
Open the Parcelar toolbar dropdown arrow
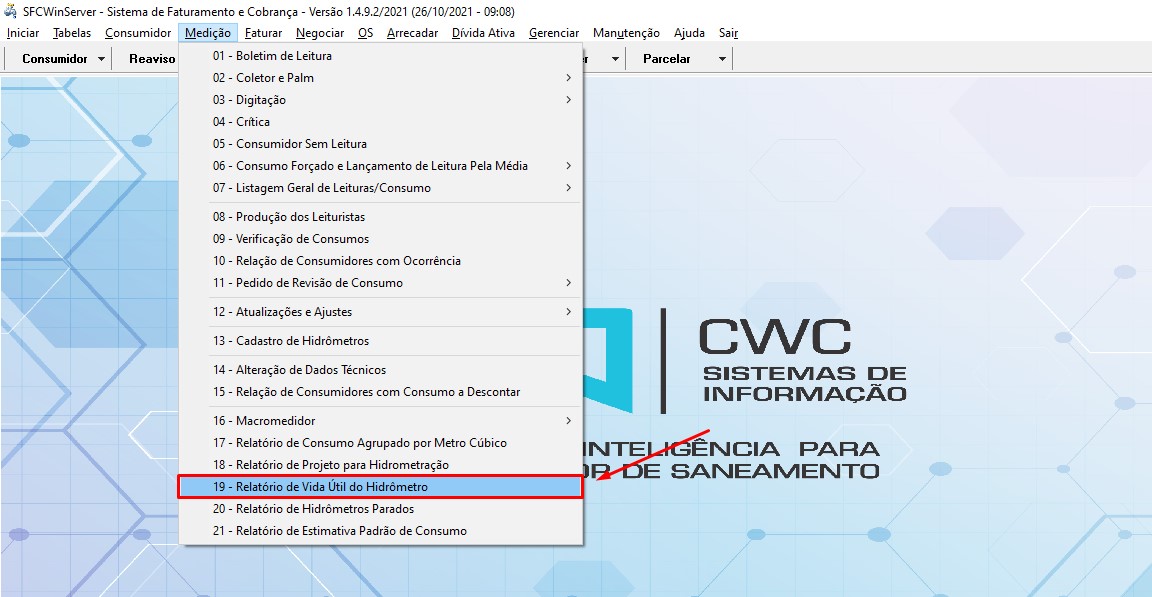click(722, 59)
